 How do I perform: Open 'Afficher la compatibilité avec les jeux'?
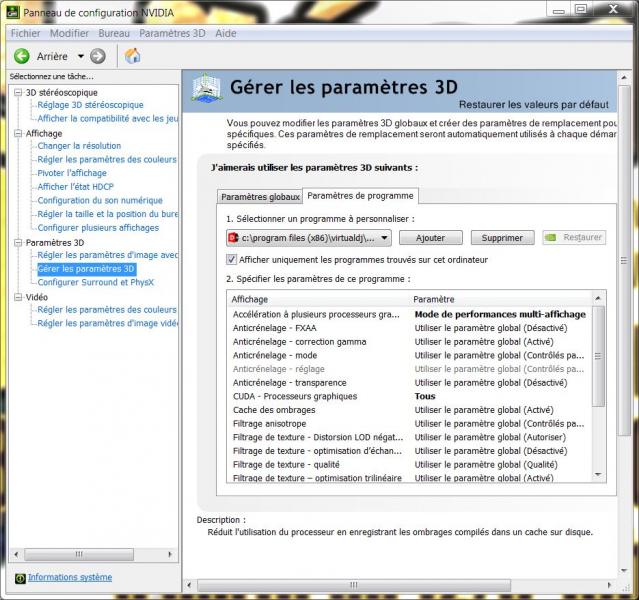pos(108,119)
